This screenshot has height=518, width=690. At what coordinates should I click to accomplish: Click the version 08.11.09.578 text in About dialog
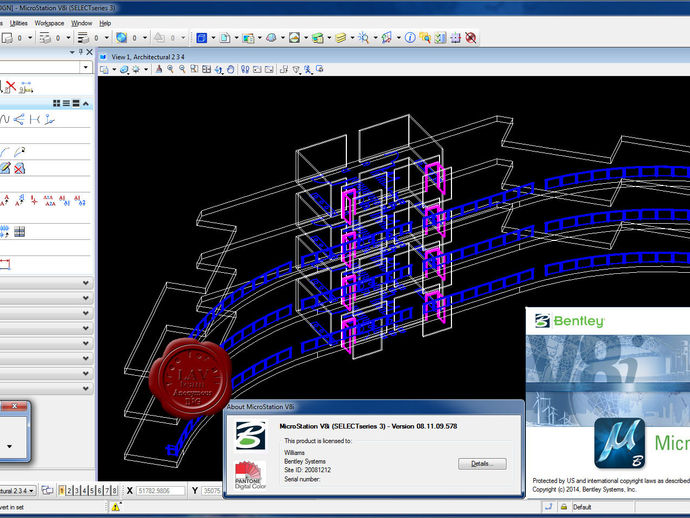pyautogui.click(x=424, y=426)
